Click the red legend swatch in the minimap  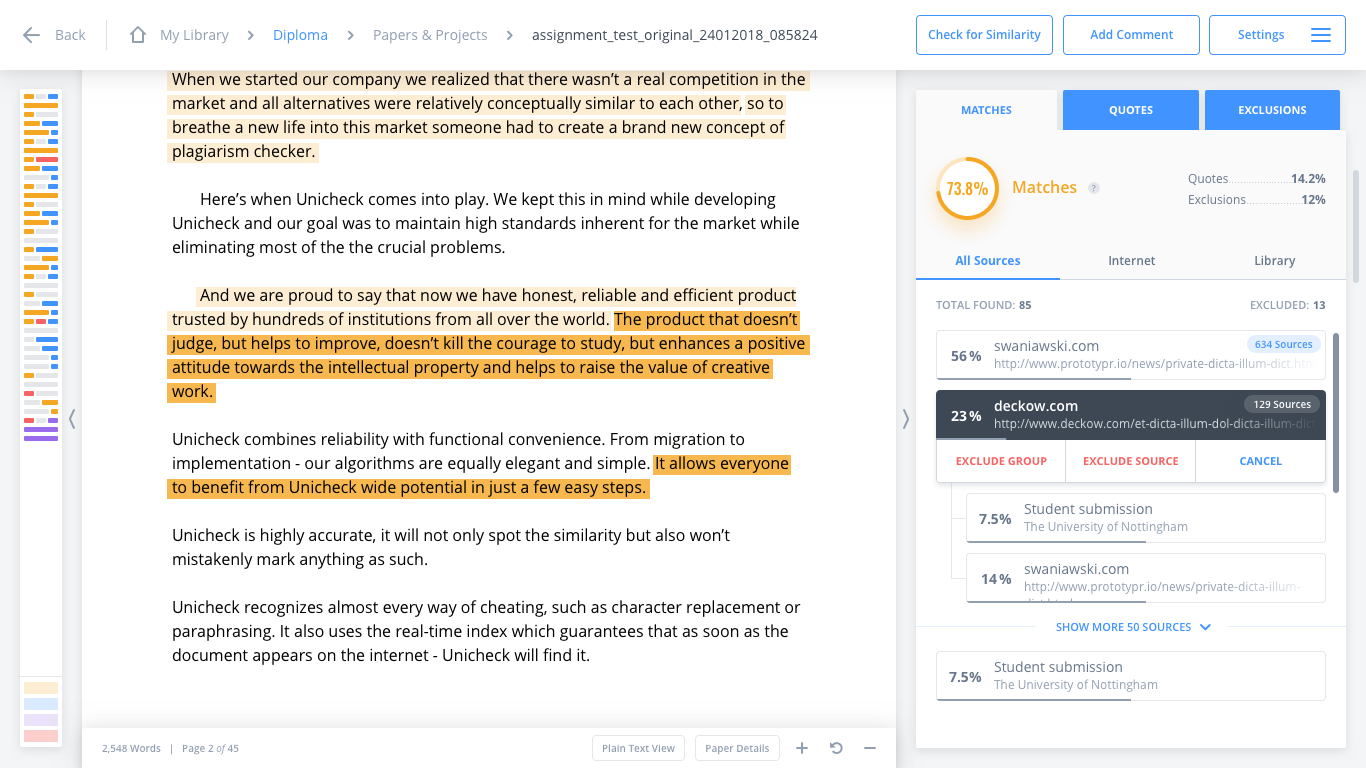[x=41, y=736]
